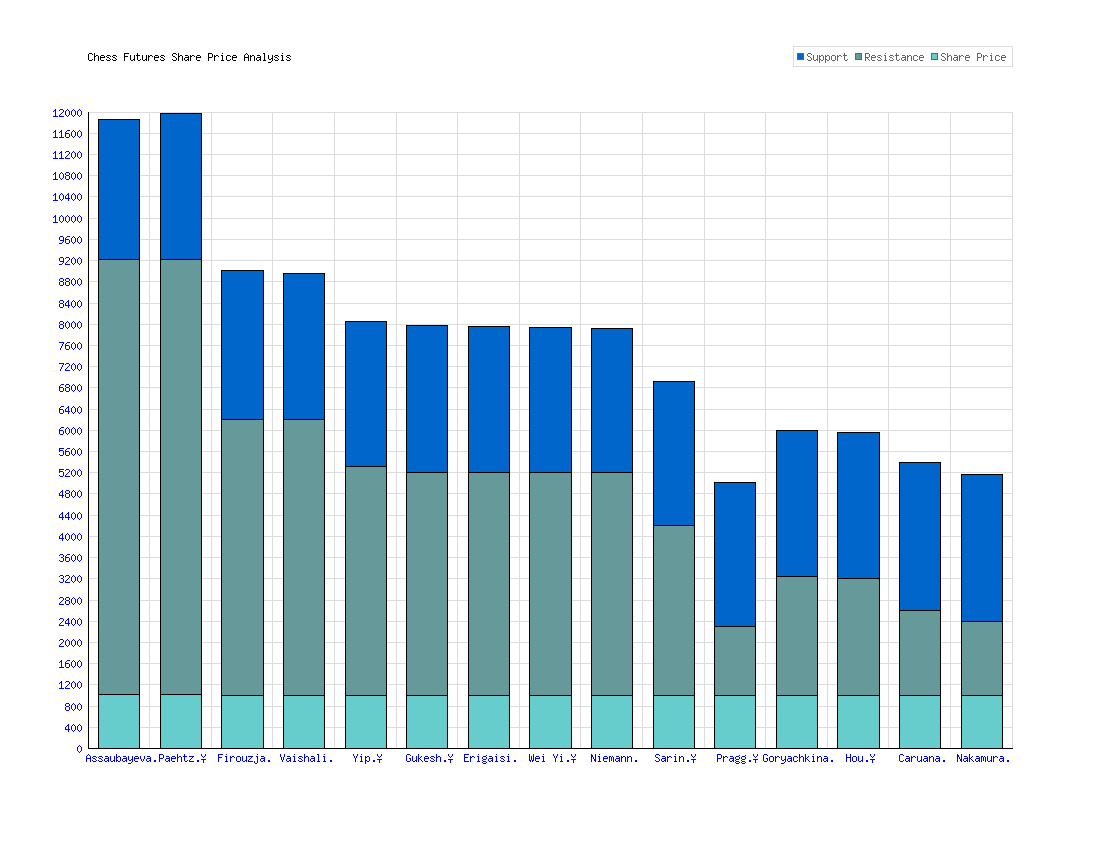Click Paehtz's gray-green Resistance bar segment

181,477
